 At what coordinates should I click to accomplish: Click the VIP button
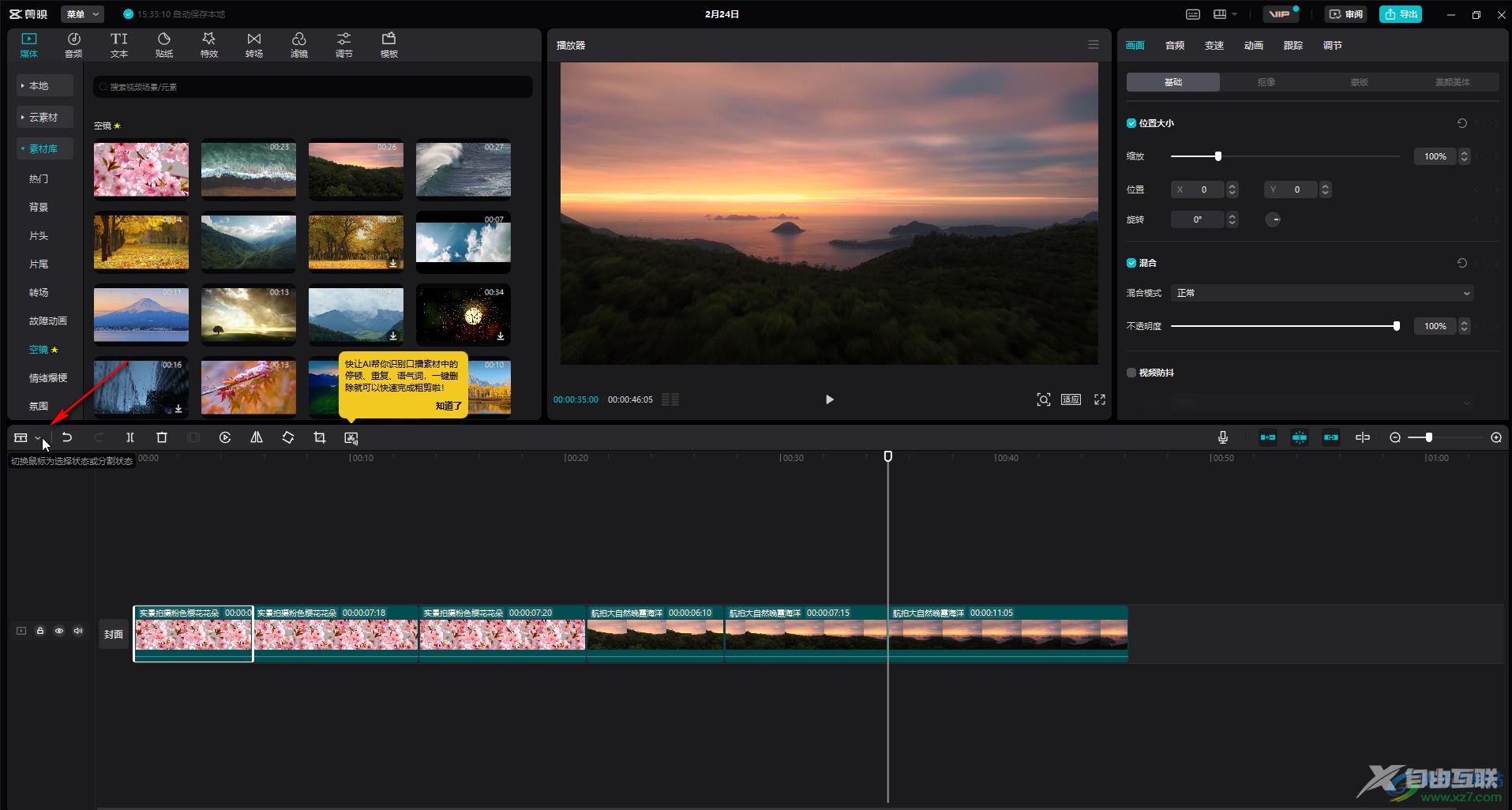(1281, 14)
